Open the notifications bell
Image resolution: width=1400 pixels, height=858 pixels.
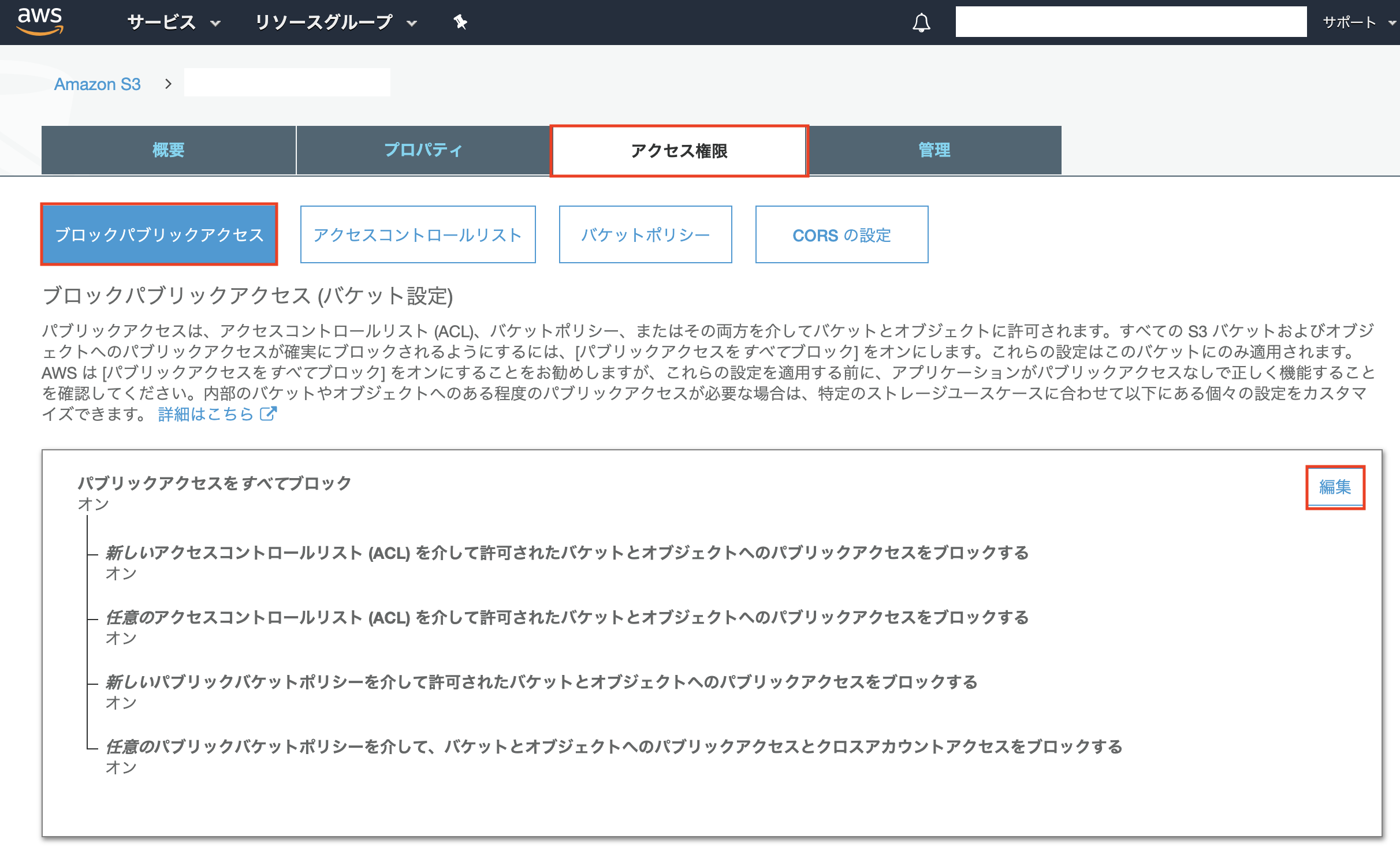(x=922, y=22)
